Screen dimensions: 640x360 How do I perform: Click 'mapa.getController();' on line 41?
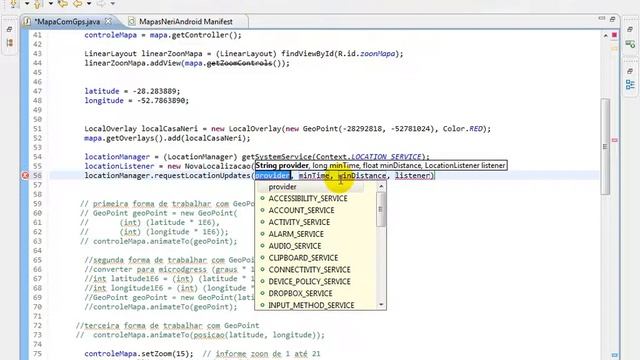click(196, 35)
